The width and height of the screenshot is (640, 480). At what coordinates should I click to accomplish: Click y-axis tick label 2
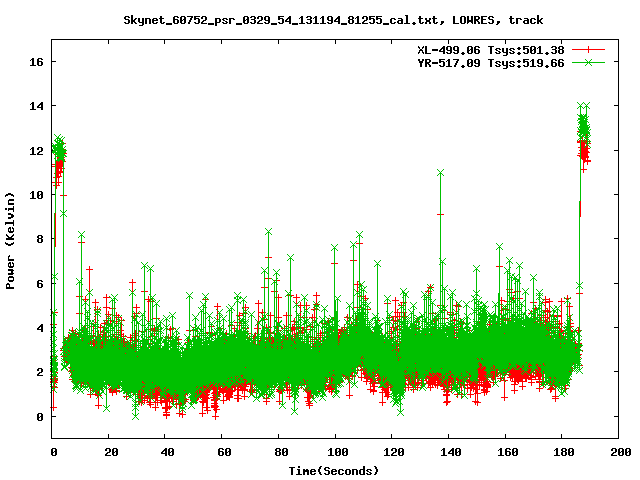(40, 372)
